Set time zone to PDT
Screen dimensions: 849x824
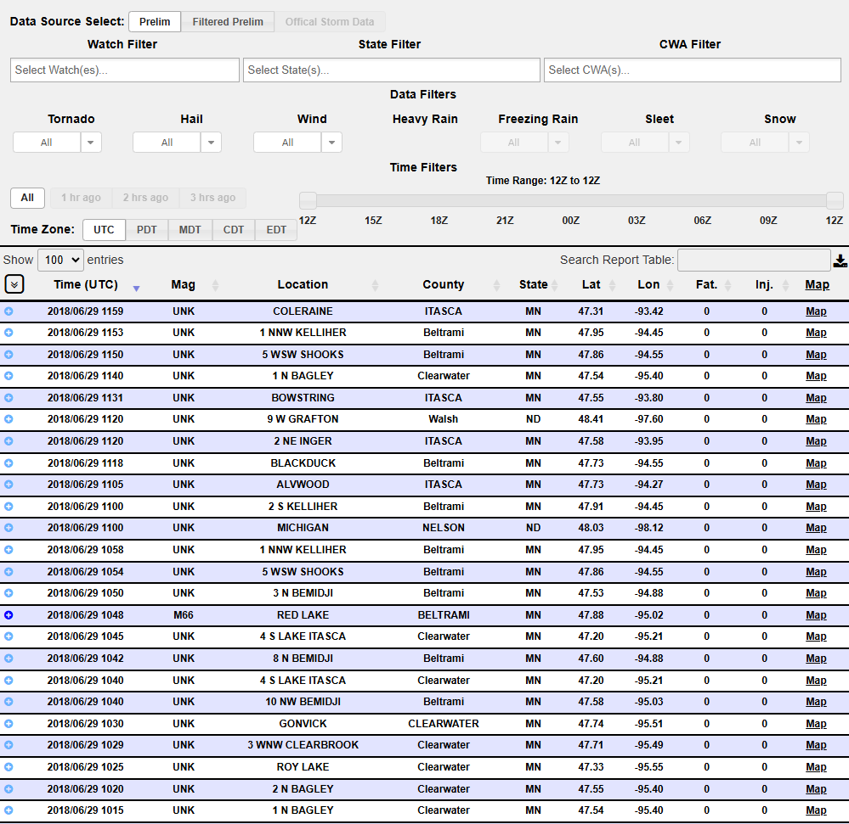pos(147,230)
